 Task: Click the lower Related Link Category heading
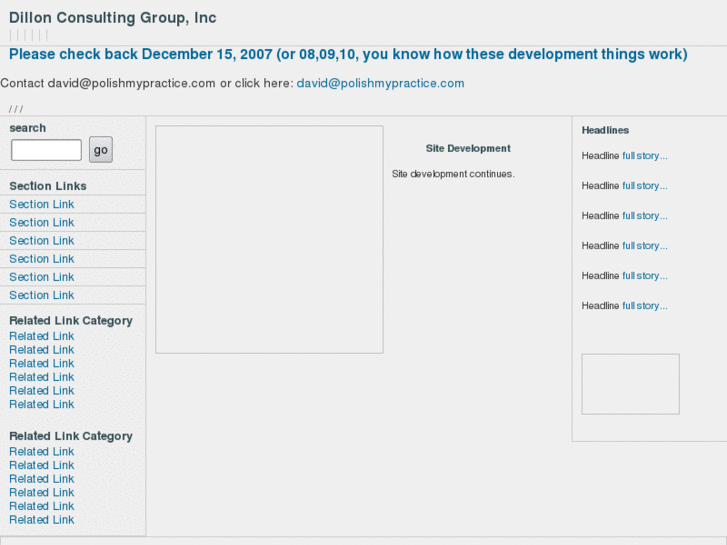click(x=71, y=436)
